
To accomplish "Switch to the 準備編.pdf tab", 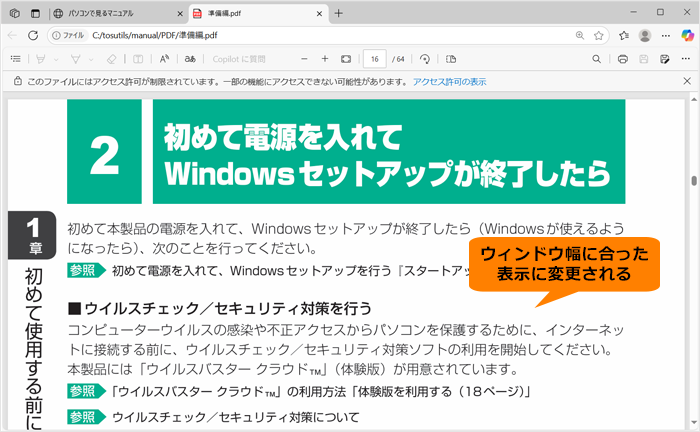I will (258, 13).
